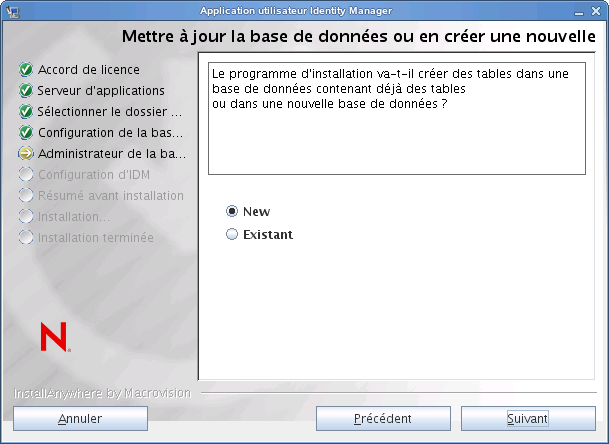
Task: Click the description text box about database tables
Action: pos(397,118)
